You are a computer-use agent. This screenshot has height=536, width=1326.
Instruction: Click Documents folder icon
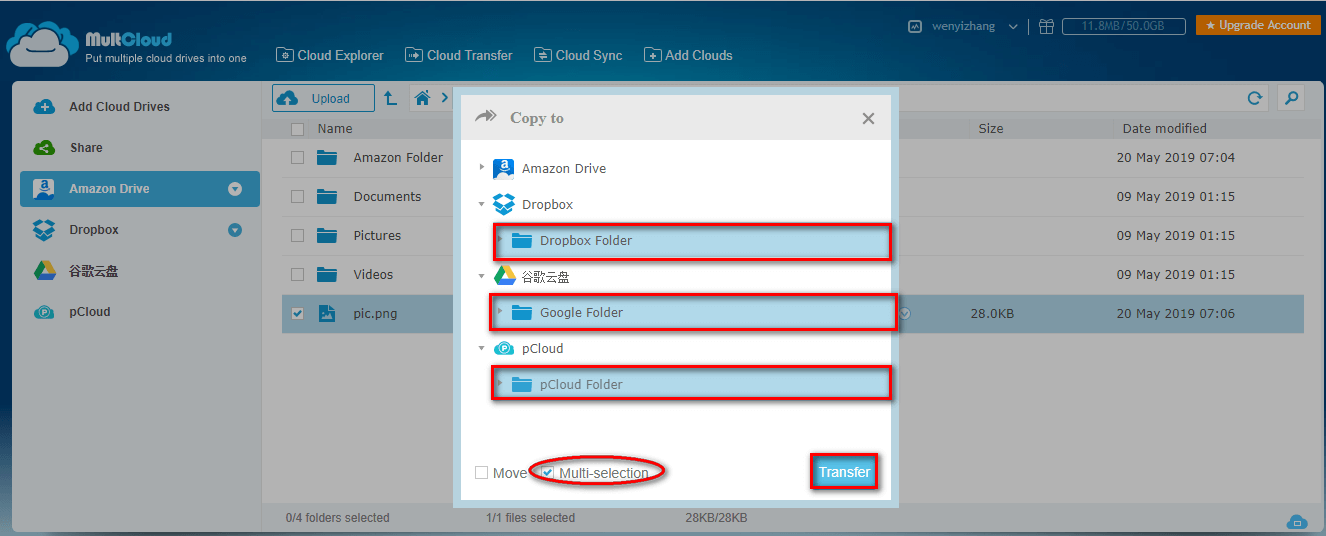(x=327, y=196)
